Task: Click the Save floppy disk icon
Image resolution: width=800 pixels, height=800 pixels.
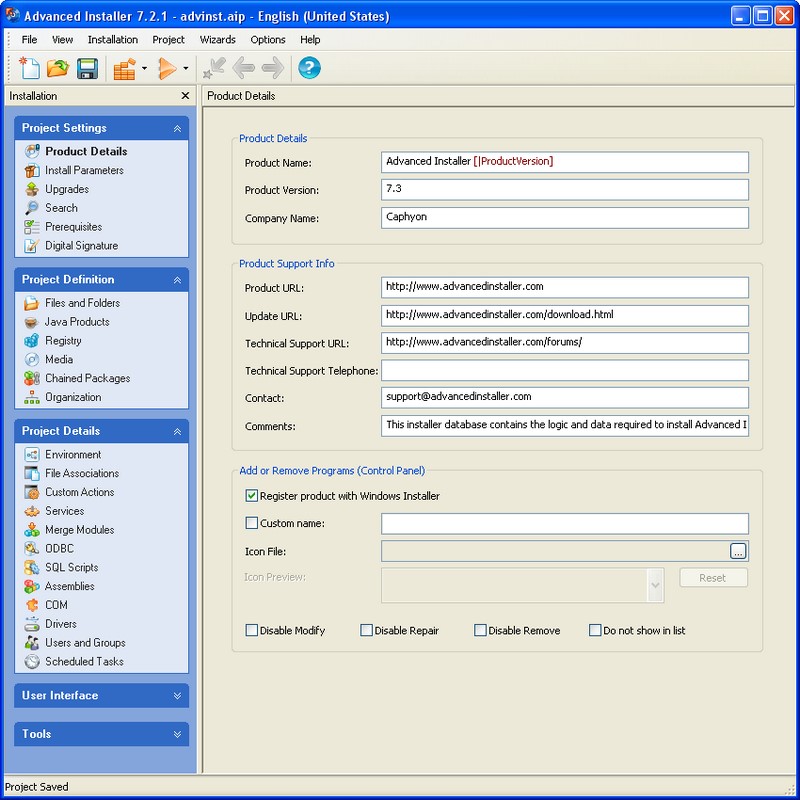Action: click(x=87, y=68)
